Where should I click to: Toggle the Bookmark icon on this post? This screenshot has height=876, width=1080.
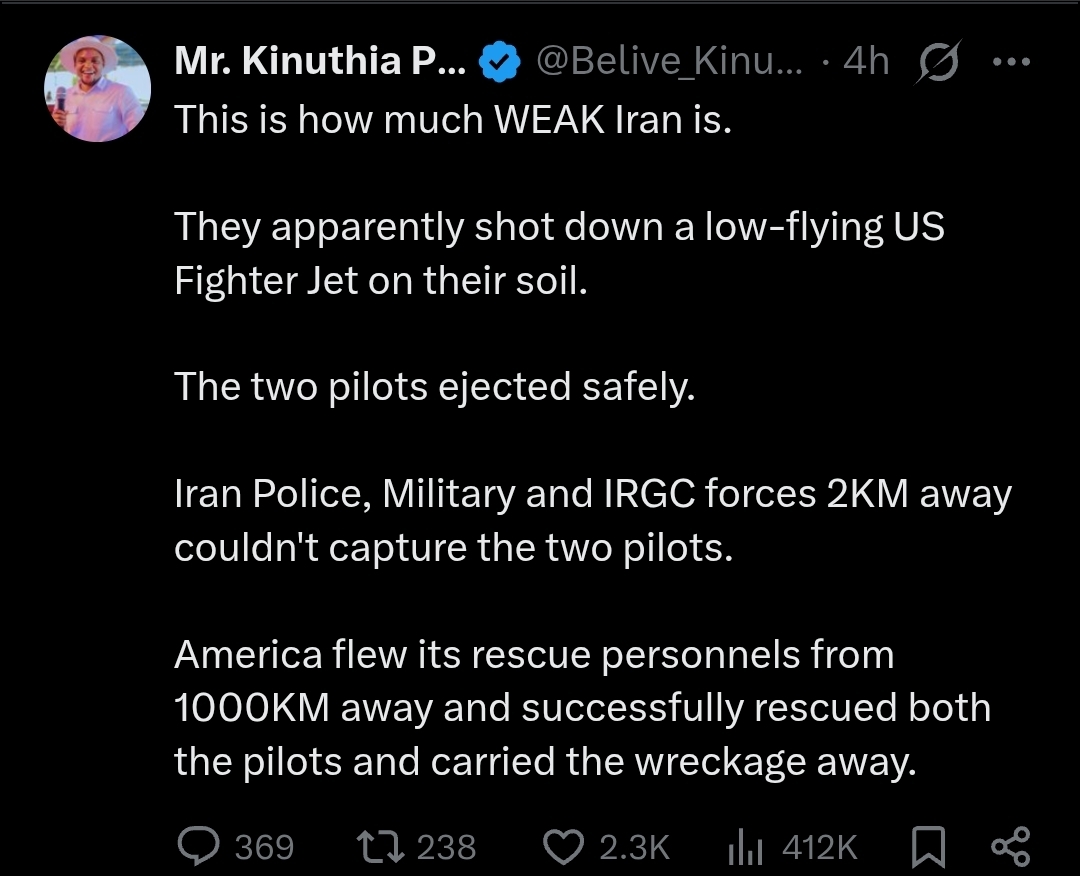point(929,847)
